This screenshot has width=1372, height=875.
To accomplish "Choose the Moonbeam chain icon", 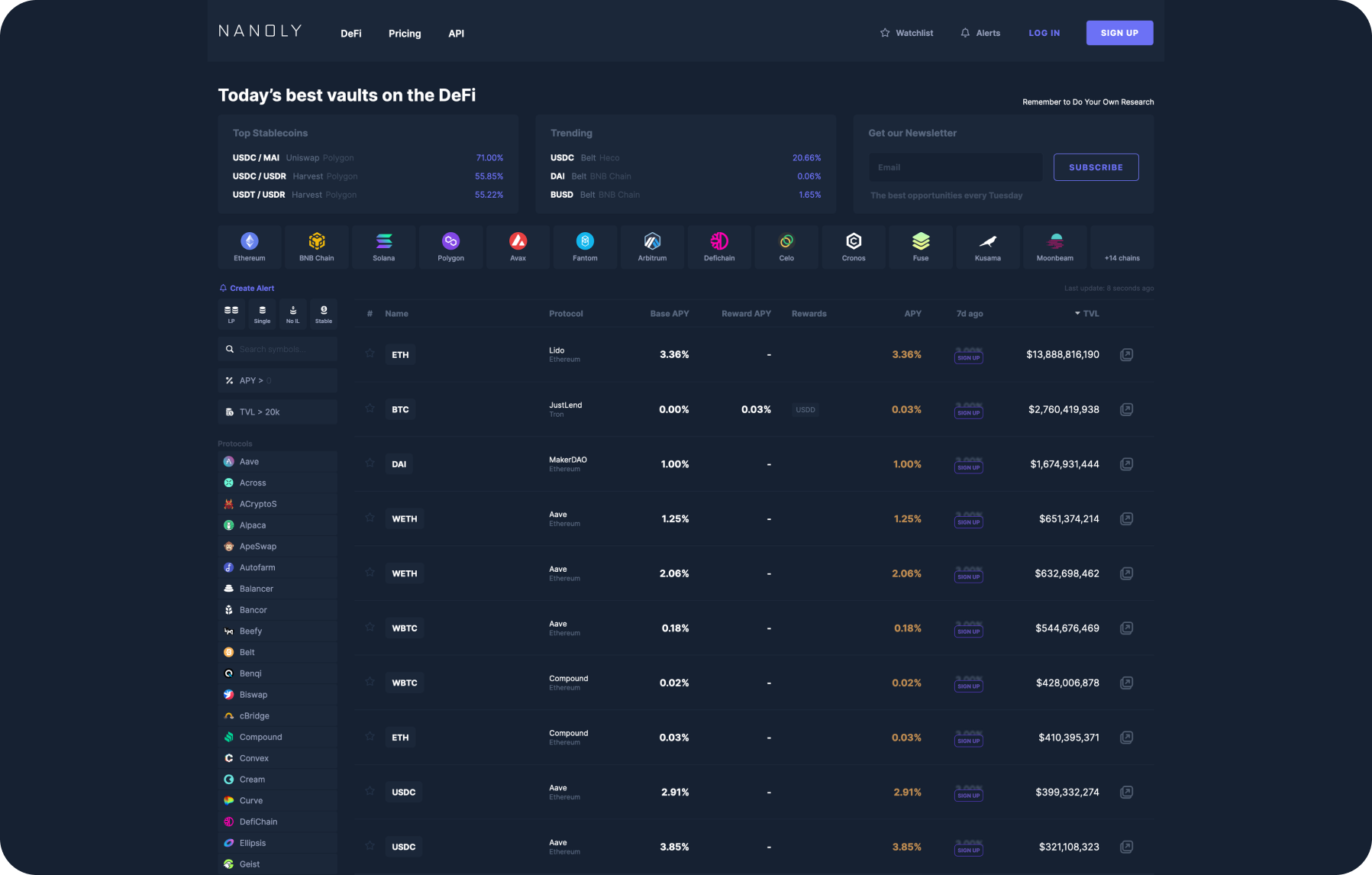I will [1055, 247].
